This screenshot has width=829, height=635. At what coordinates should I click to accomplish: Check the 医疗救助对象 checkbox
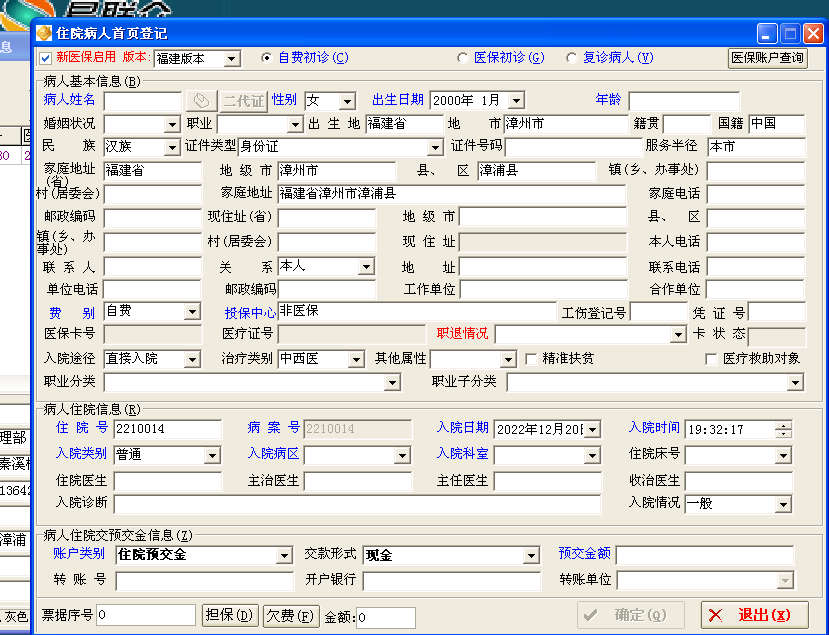tap(712, 359)
